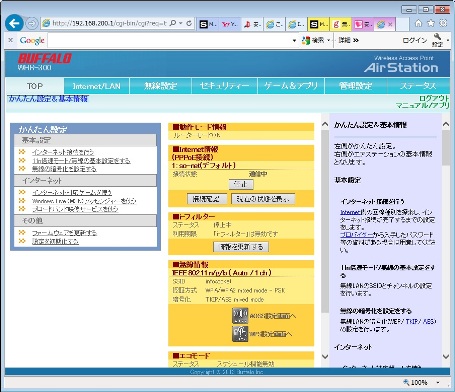Viewport: 455px width, 392px height.
Task: Click the WPS wireless setup icon
Action: (x=240, y=334)
